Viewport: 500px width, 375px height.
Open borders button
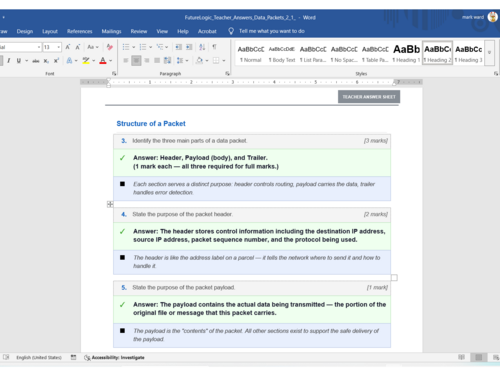pos(216,61)
